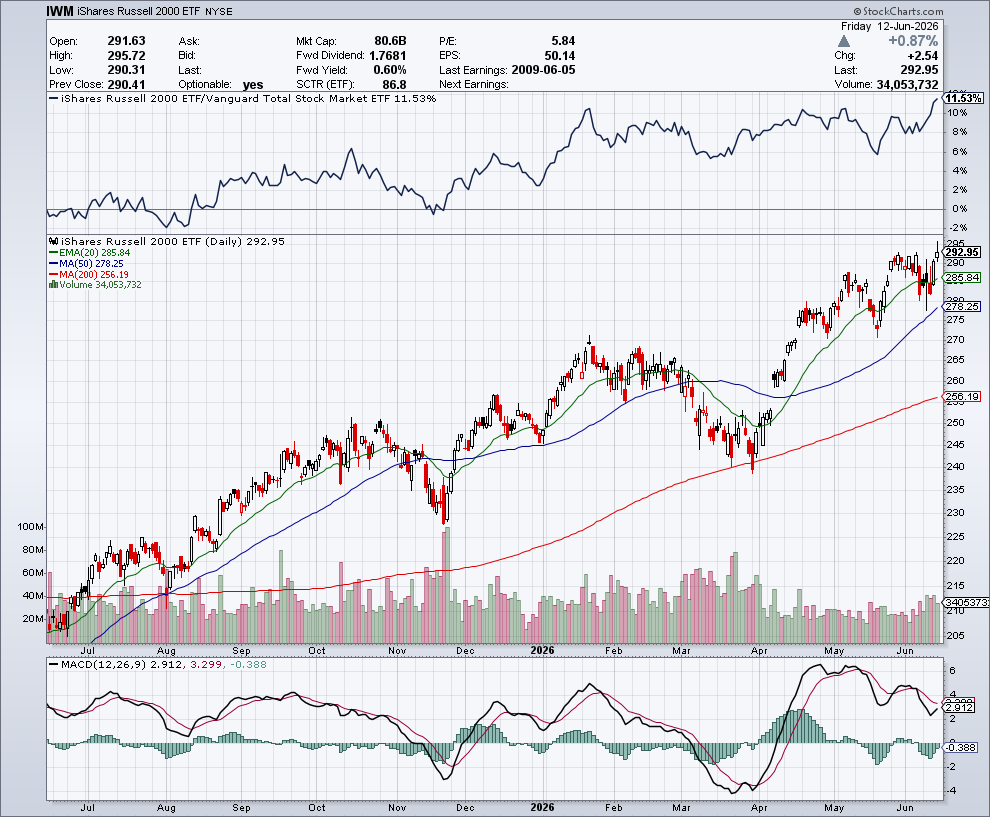Click the Chg value '+2.54'

tap(922, 56)
